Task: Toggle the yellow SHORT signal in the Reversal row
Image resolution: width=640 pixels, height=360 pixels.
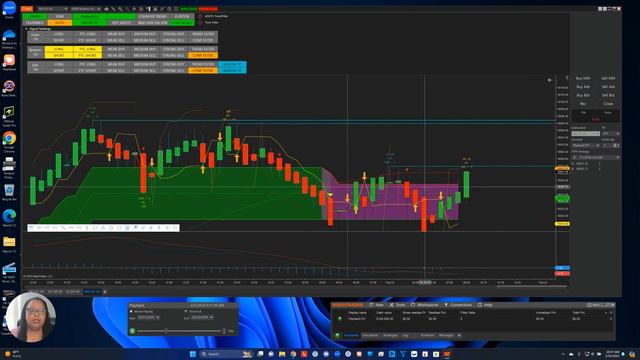Action: (59, 55)
